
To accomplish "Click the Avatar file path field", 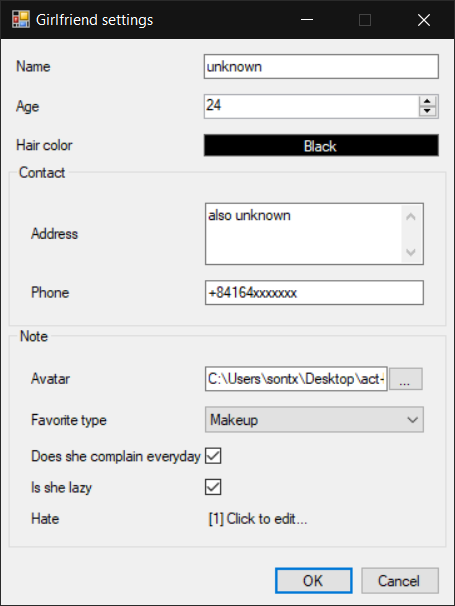I will click(296, 379).
